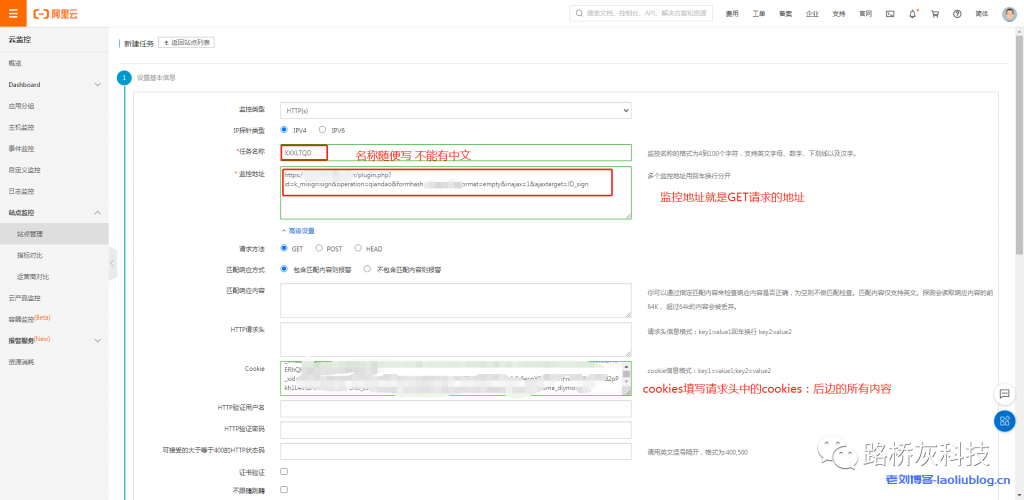The image size is (1024, 500).
Task: Click the help question mark icon
Action: point(957,14)
